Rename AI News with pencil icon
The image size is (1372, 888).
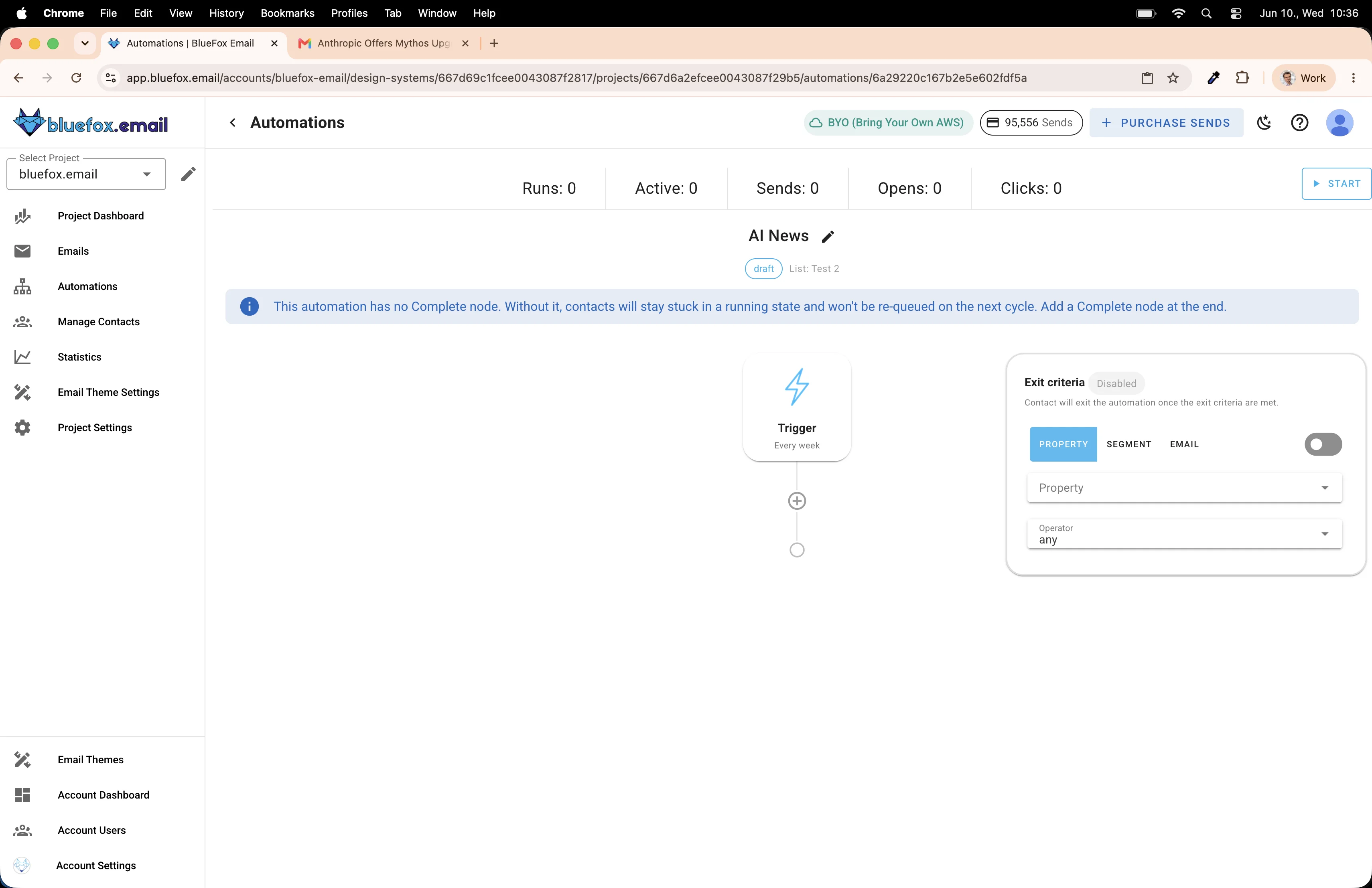click(x=828, y=236)
